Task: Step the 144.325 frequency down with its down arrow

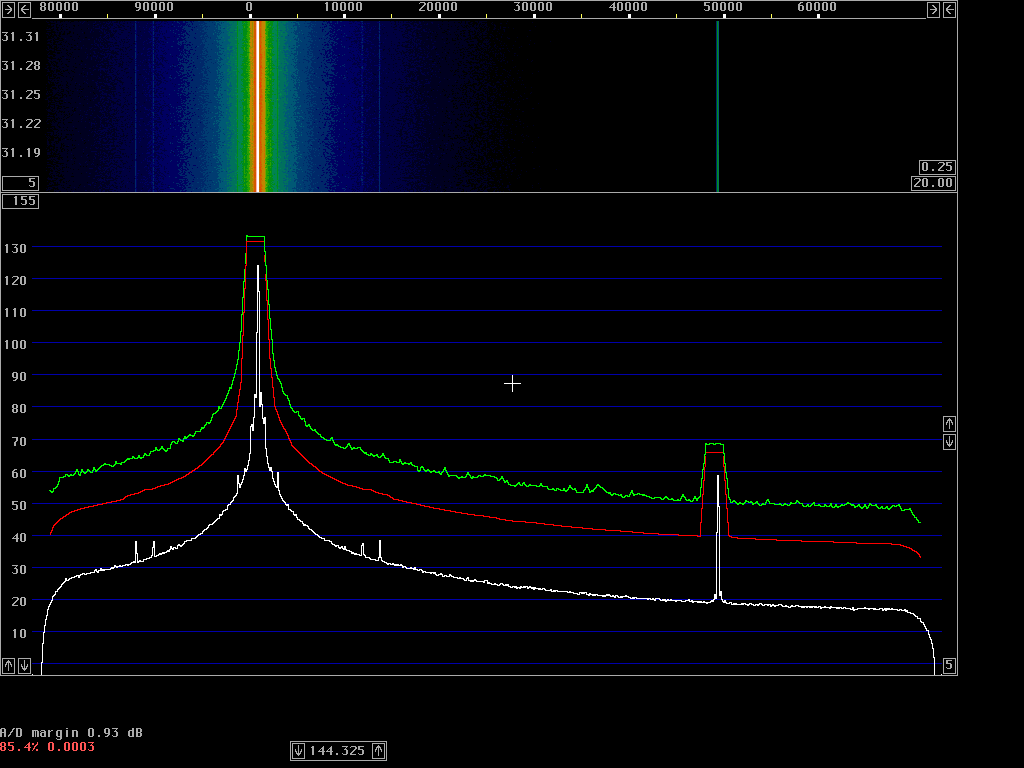Action: (298, 751)
